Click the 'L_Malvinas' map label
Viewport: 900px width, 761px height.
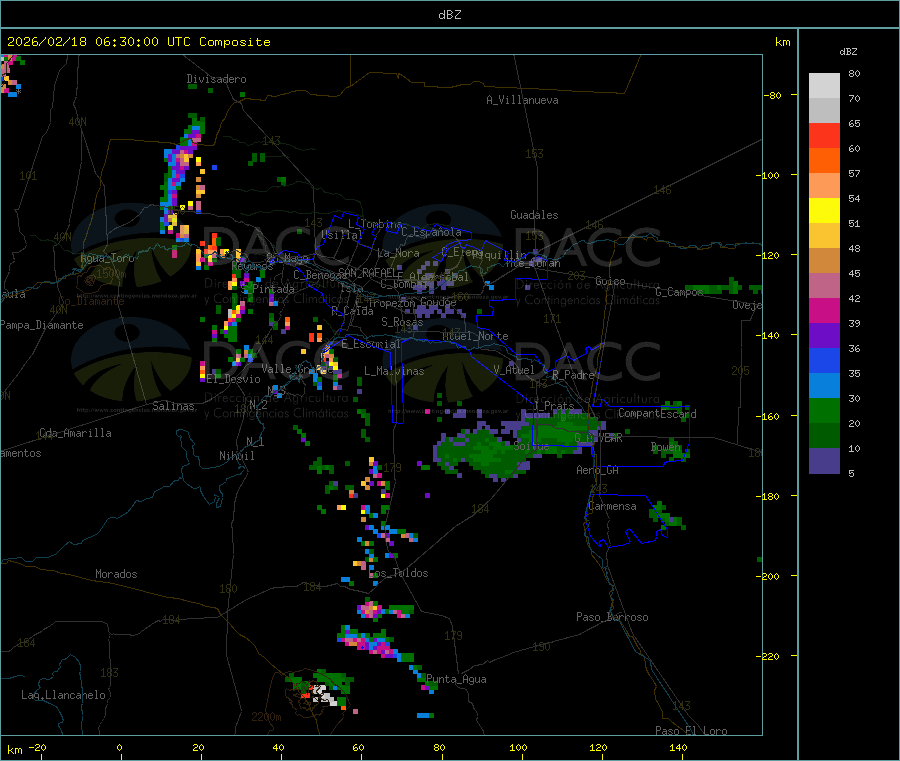394,371
